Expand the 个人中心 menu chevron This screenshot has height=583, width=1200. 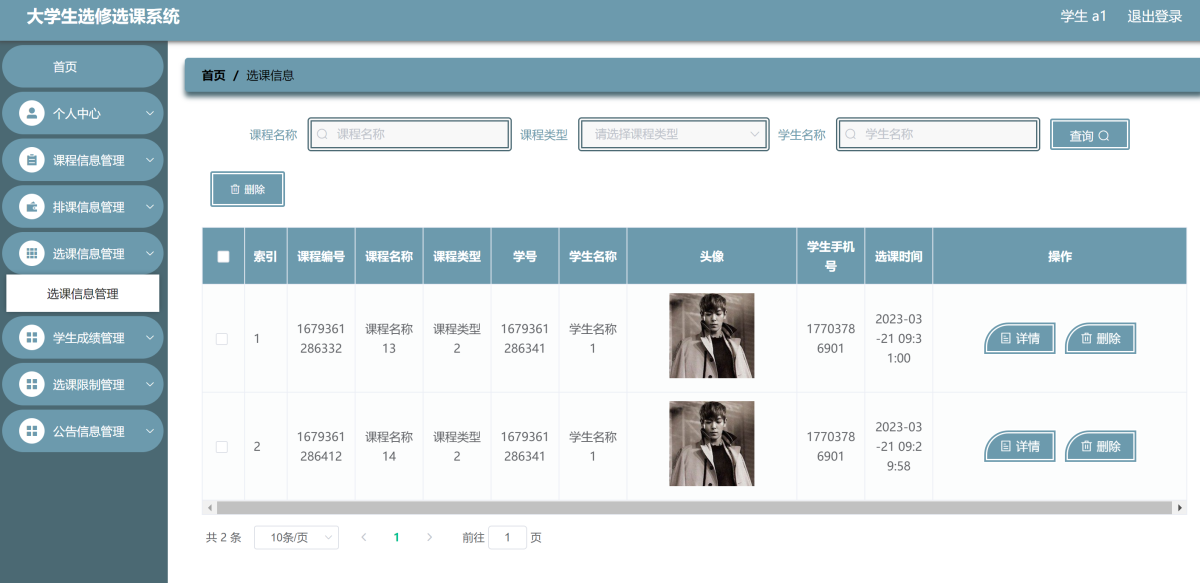pos(150,113)
